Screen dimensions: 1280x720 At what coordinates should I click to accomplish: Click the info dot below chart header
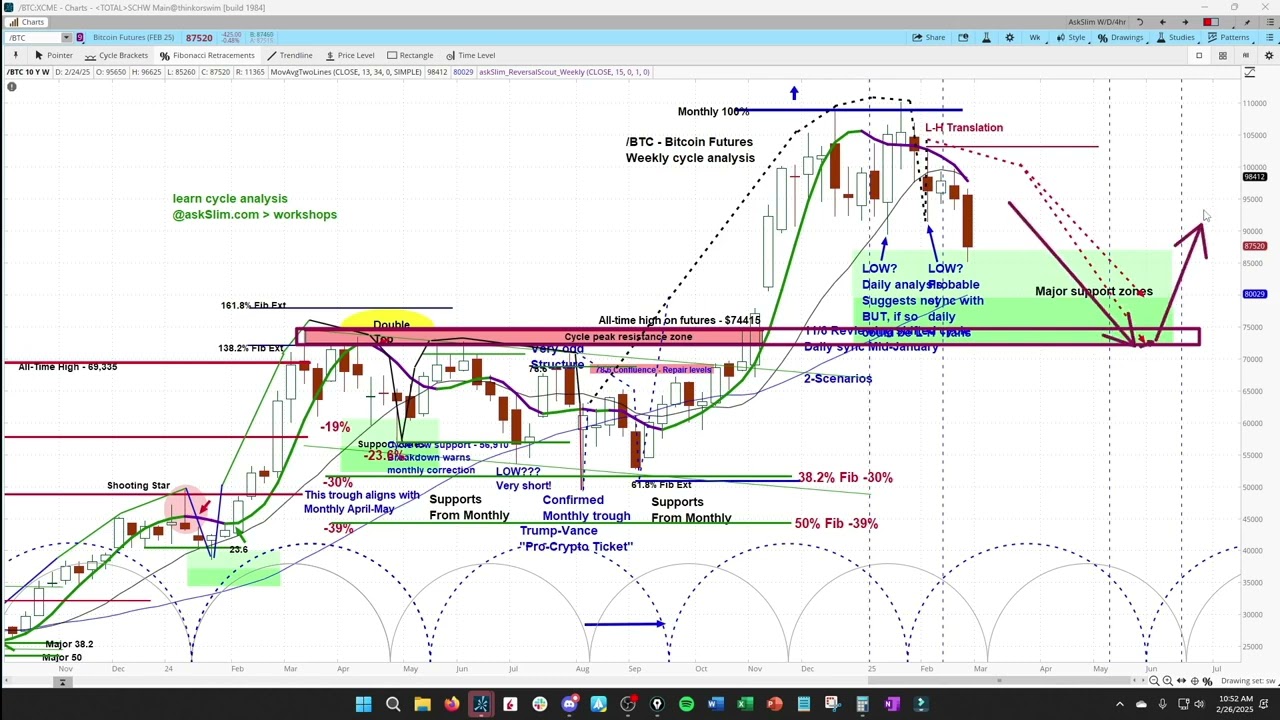coord(11,87)
